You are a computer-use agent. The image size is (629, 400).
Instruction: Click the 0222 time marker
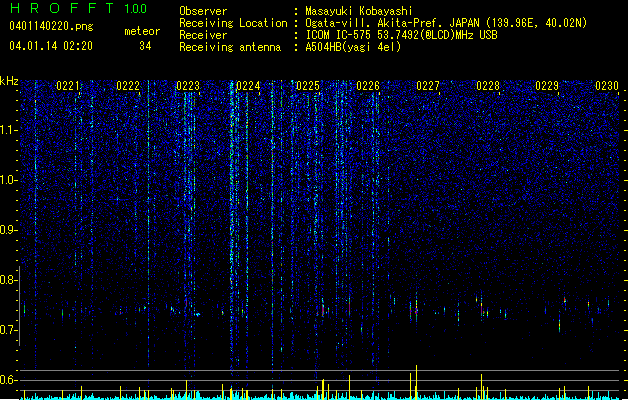pyautogui.click(x=128, y=86)
